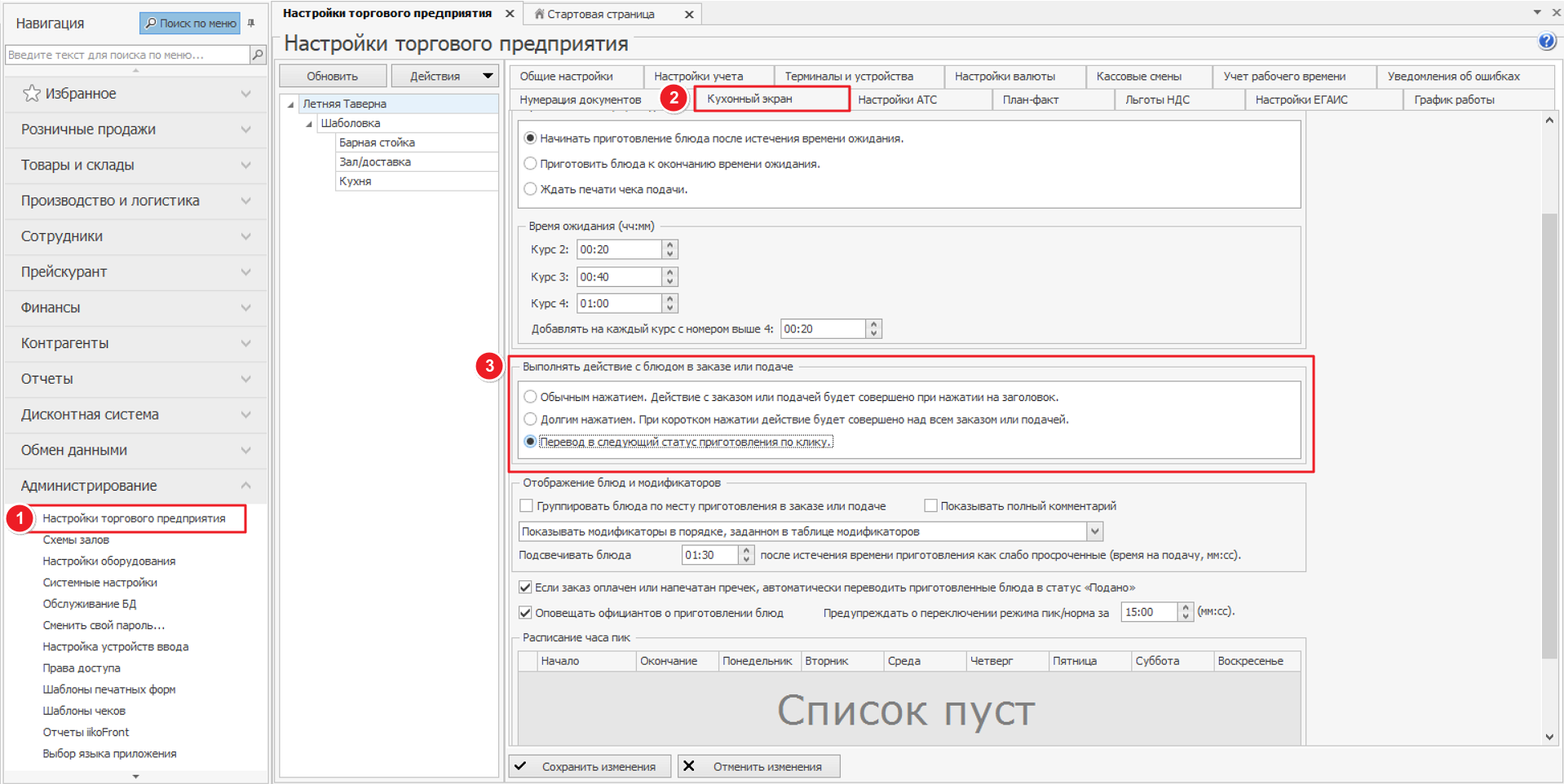Open the tab list arrow at top right
Image resolution: width=1564 pixels, height=784 pixels.
pos(1537,12)
